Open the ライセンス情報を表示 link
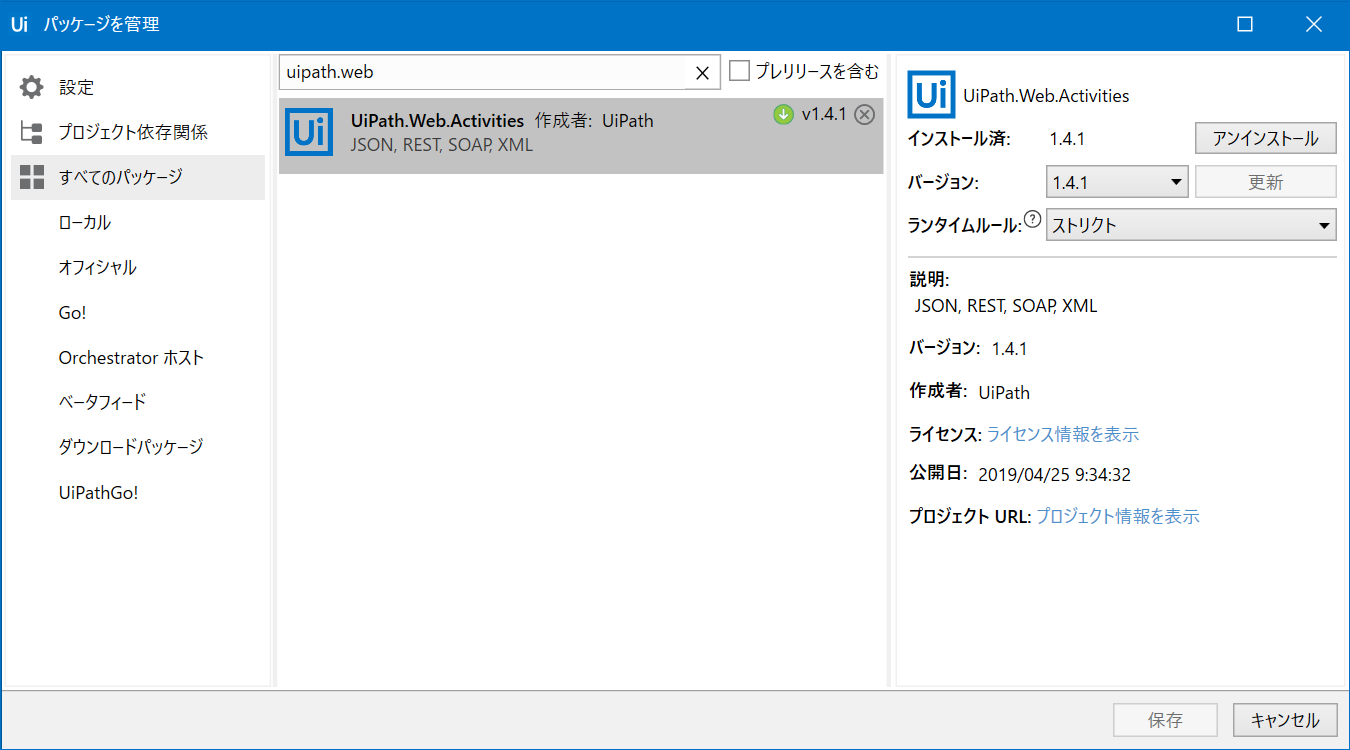The image size is (1350, 750). click(x=1063, y=434)
